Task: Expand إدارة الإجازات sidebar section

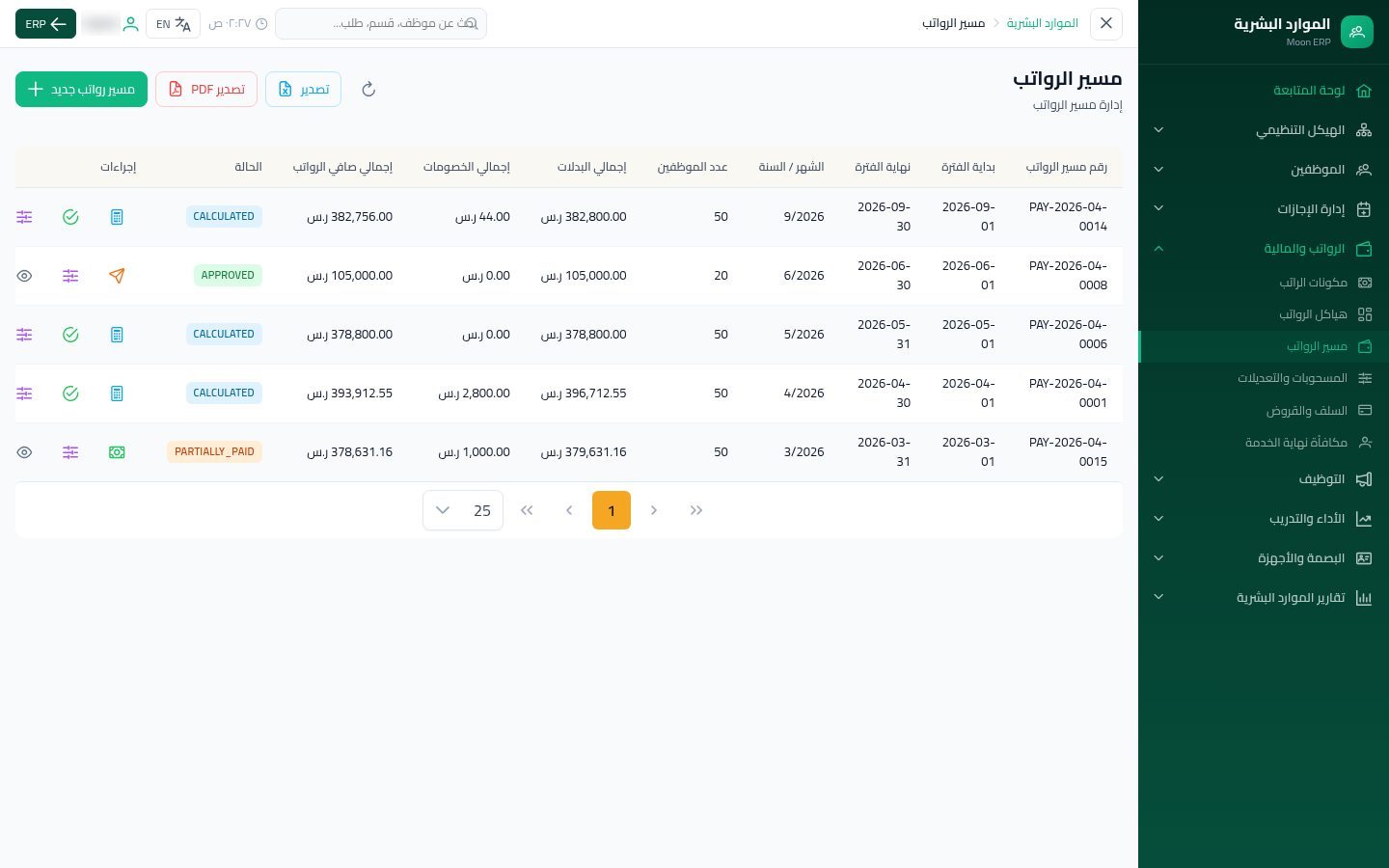Action: pos(1264,209)
